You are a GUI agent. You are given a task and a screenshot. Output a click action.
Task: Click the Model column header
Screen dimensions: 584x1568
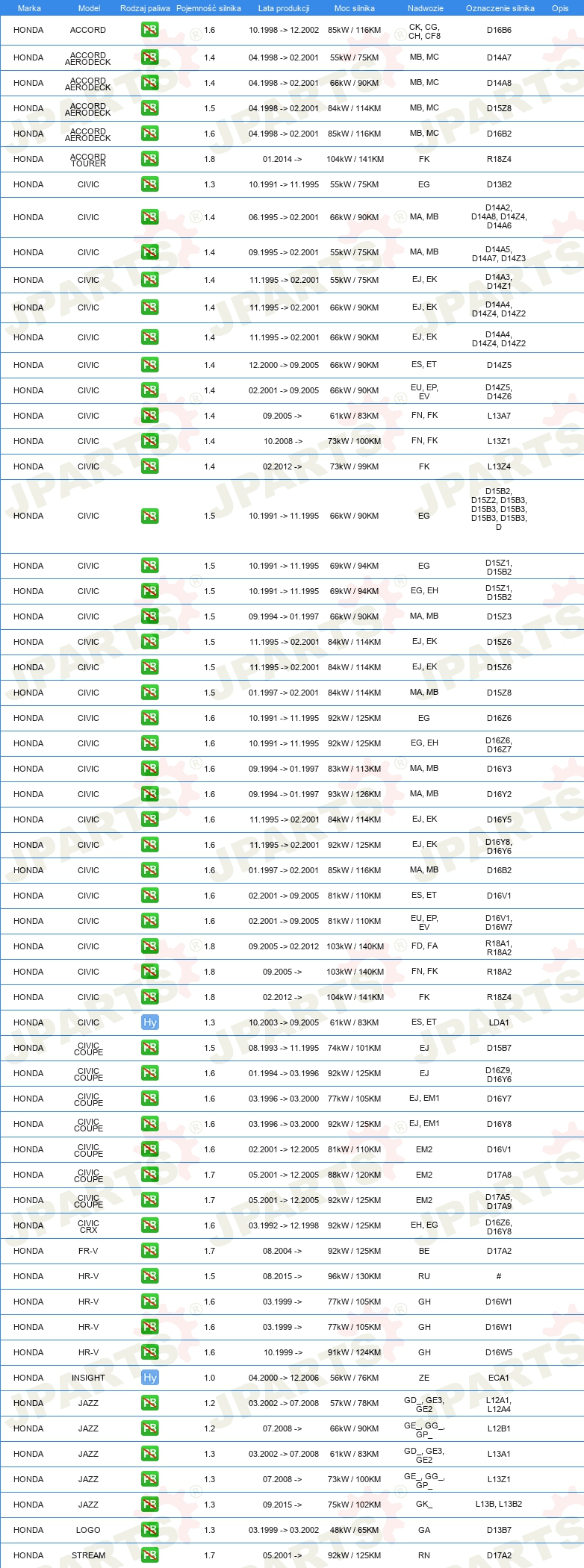[89, 8]
